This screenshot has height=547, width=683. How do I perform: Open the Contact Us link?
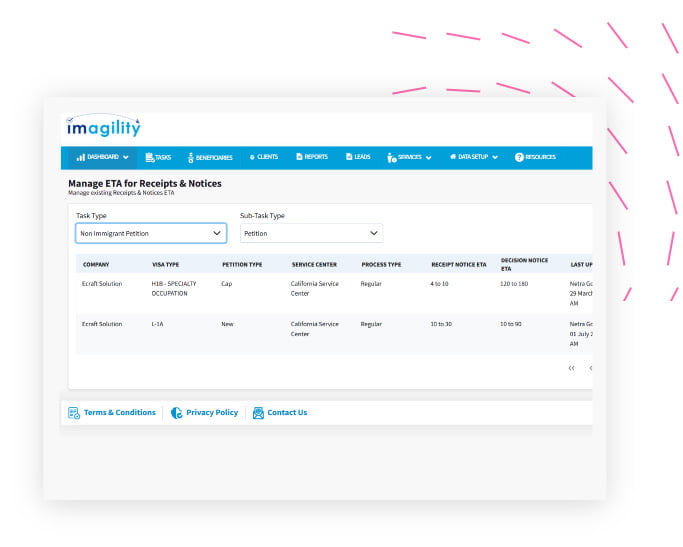coord(287,412)
